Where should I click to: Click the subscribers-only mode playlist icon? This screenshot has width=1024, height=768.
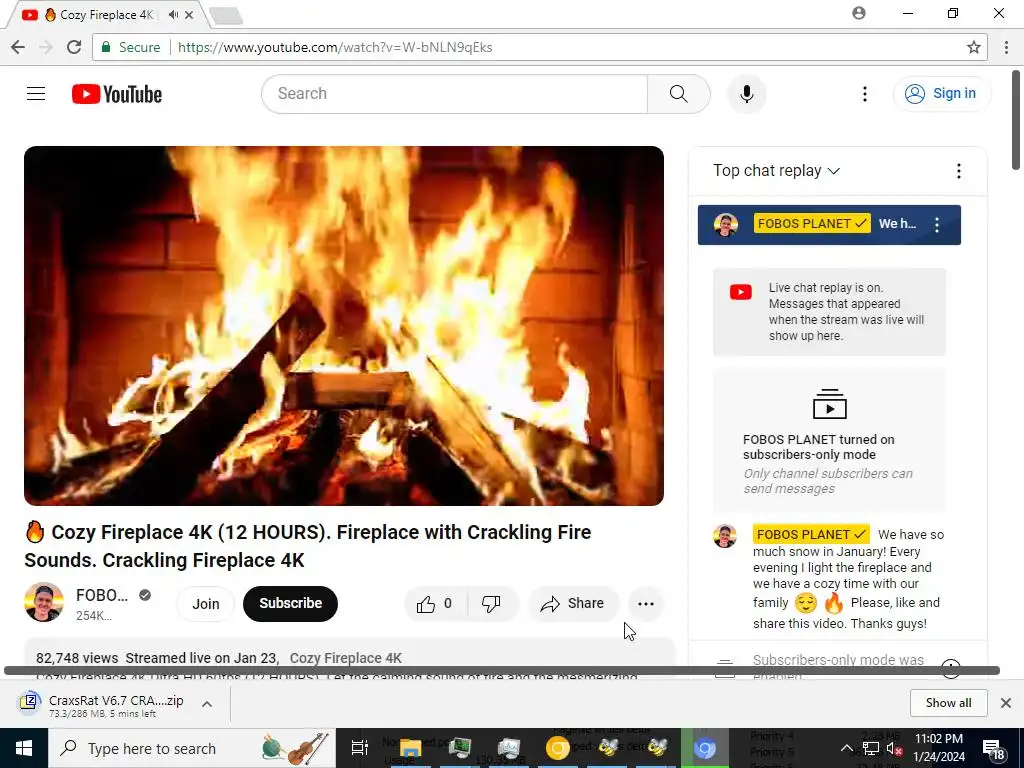point(829,404)
